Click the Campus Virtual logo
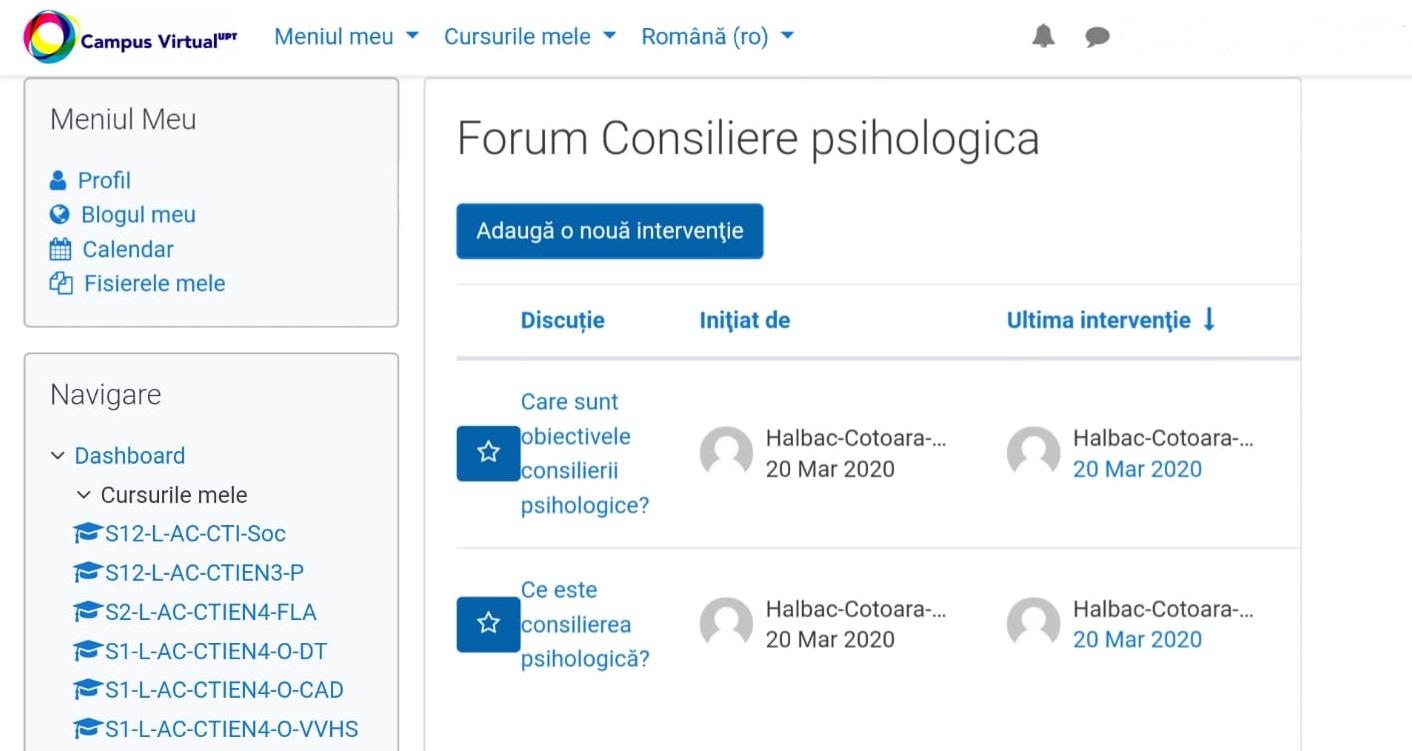Screen dimensions: 1412x751 (130, 38)
